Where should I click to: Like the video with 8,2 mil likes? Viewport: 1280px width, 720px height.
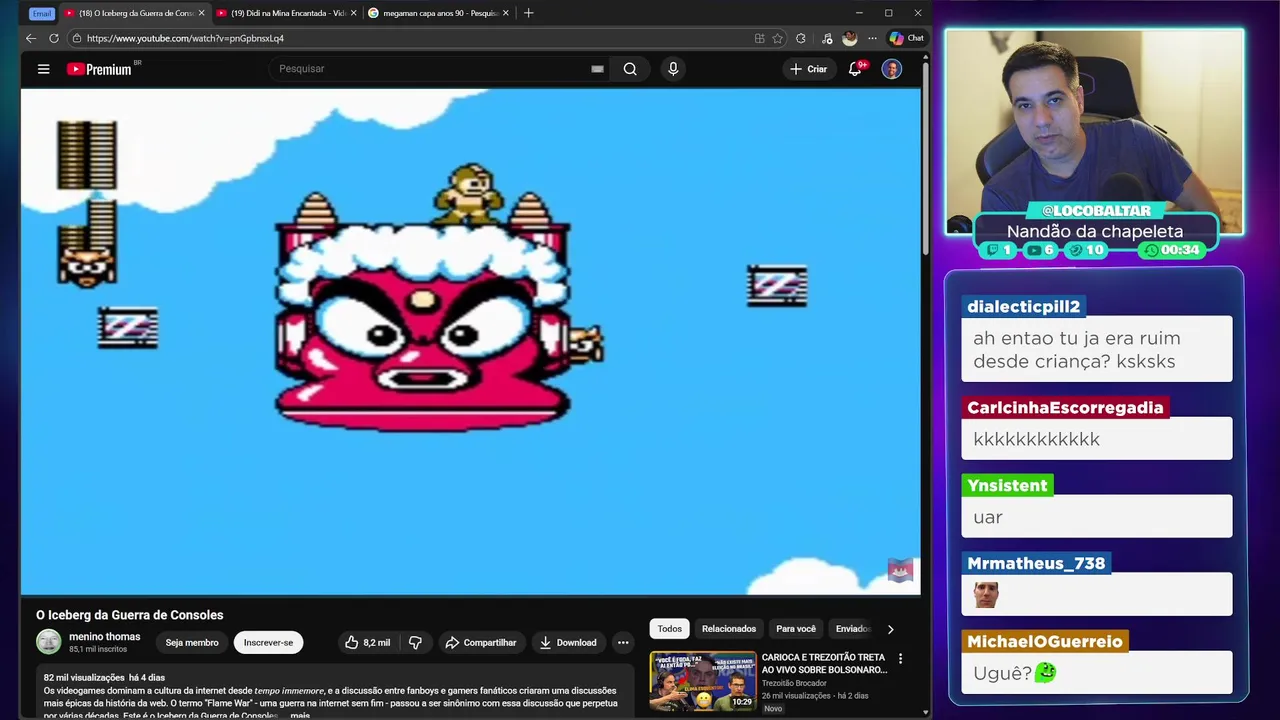[x=367, y=642]
